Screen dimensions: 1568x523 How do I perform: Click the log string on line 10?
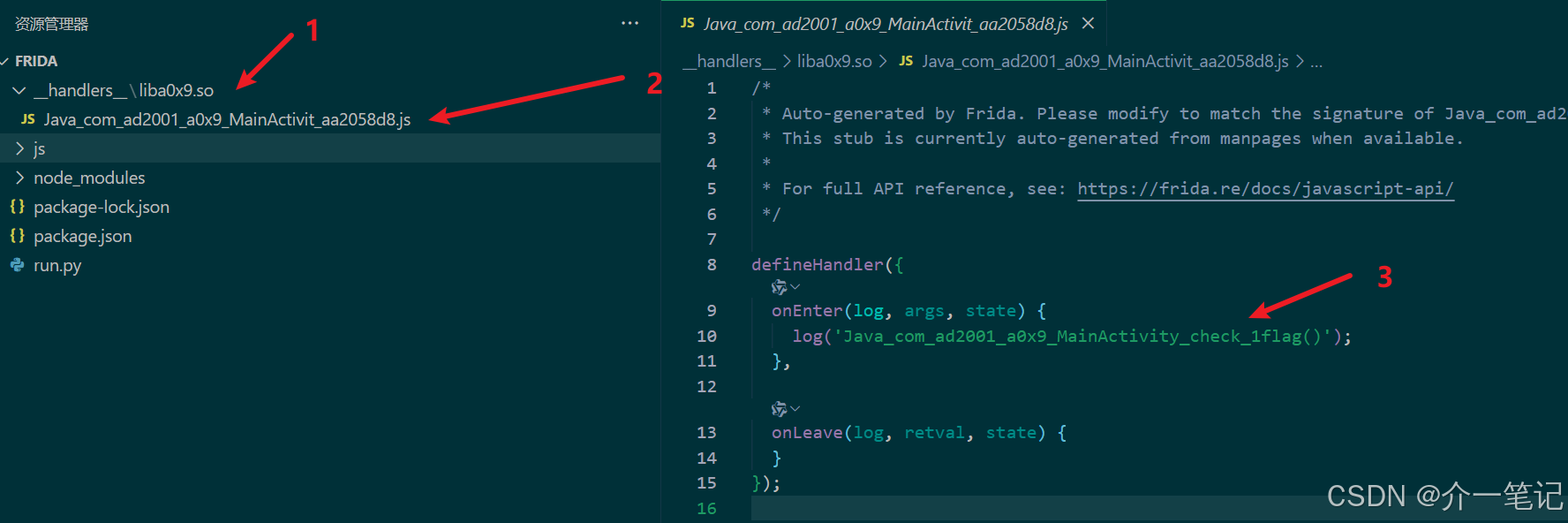1082,336
